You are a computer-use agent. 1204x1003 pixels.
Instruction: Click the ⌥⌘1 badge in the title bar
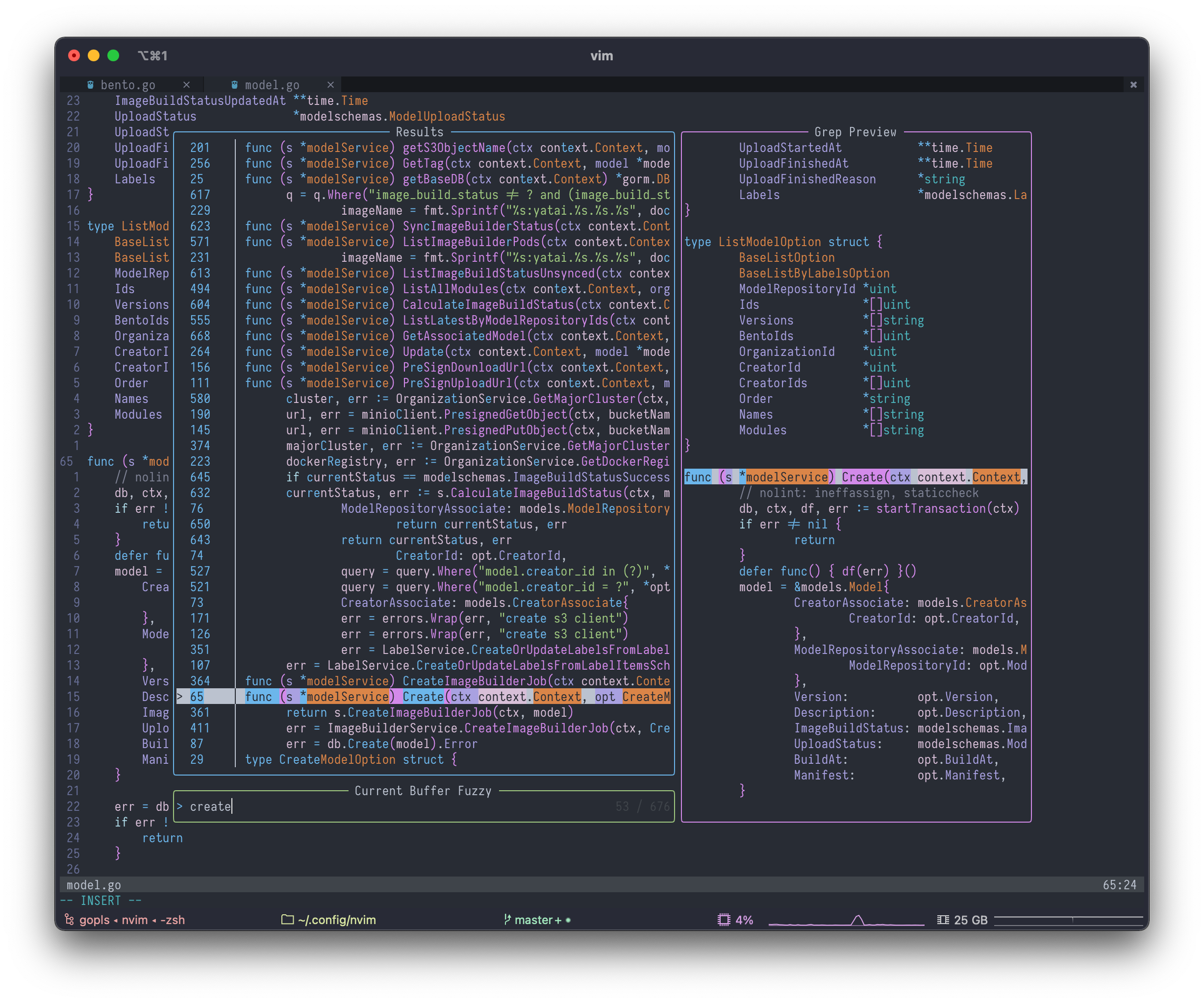153,55
